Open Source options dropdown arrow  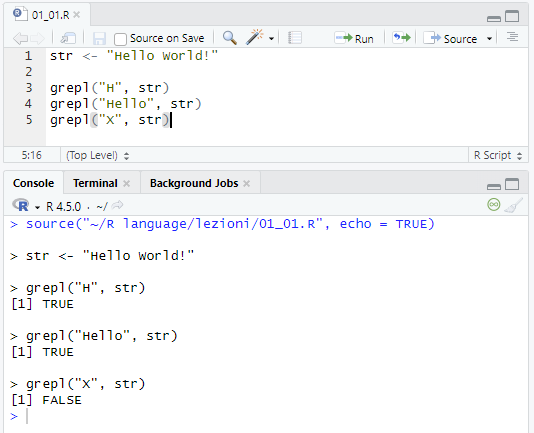[x=489, y=38]
